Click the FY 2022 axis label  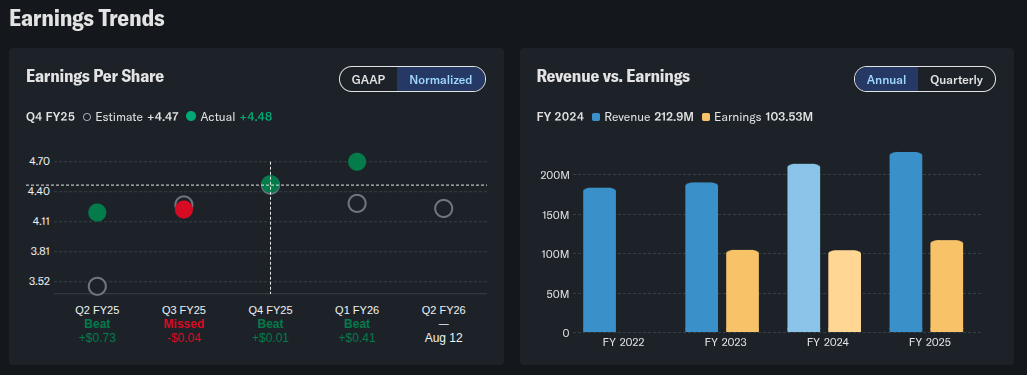[x=624, y=342]
